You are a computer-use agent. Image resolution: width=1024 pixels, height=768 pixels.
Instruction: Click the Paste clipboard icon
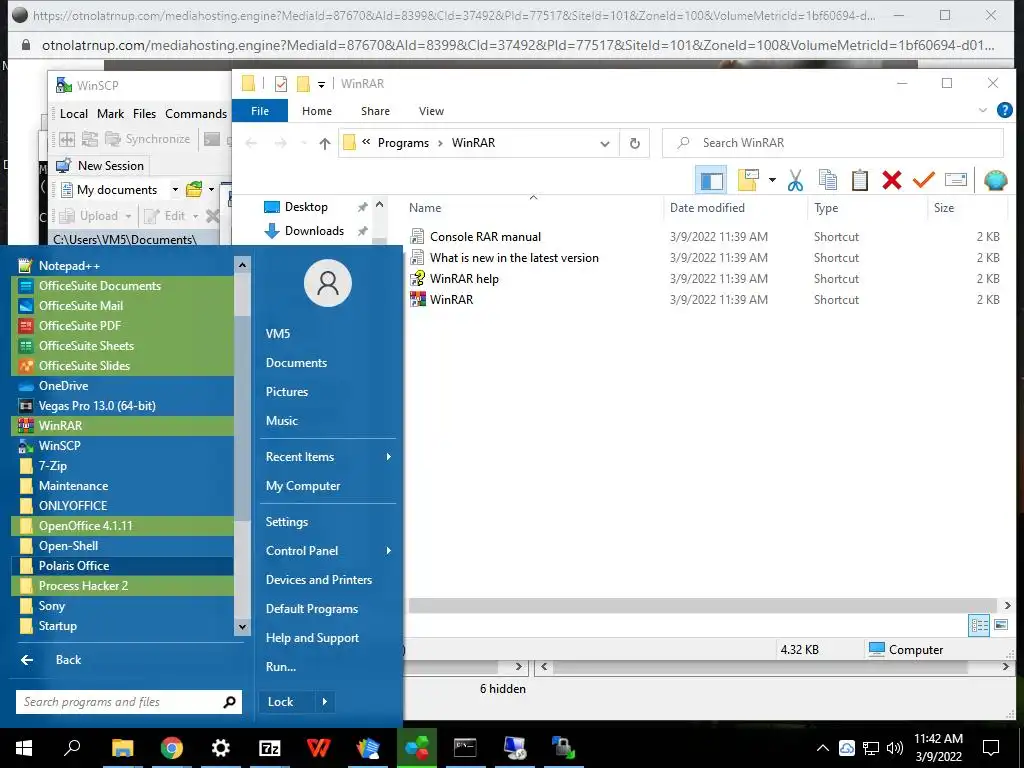859,180
